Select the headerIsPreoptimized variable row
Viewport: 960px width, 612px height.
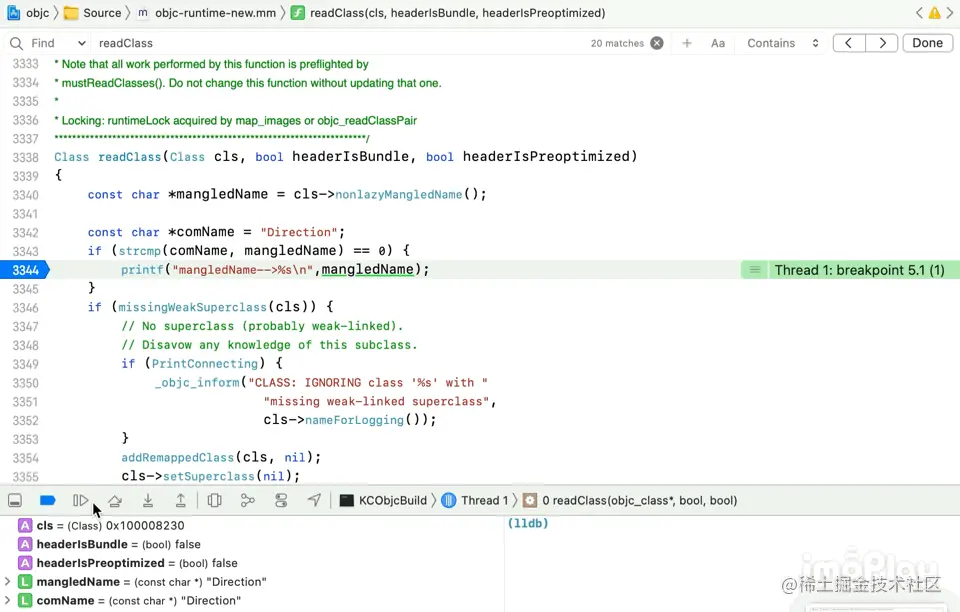coord(127,563)
